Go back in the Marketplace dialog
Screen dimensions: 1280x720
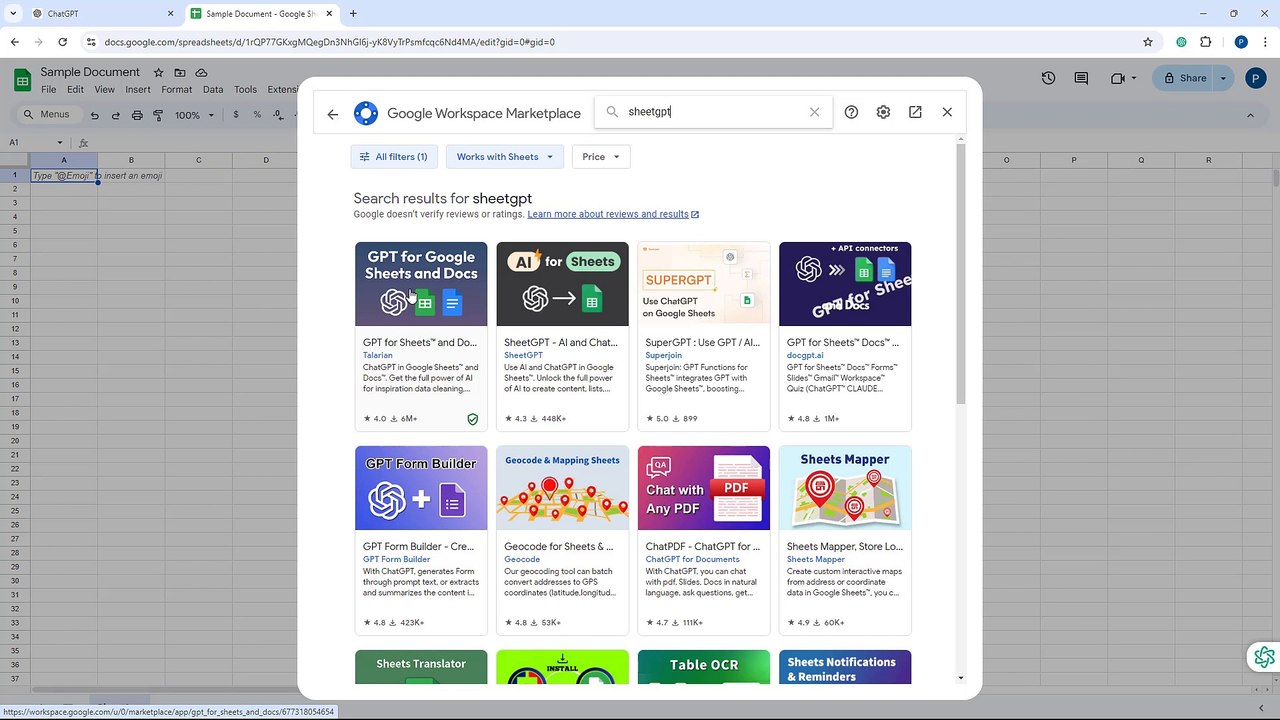pyautogui.click(x=333, y=114)
